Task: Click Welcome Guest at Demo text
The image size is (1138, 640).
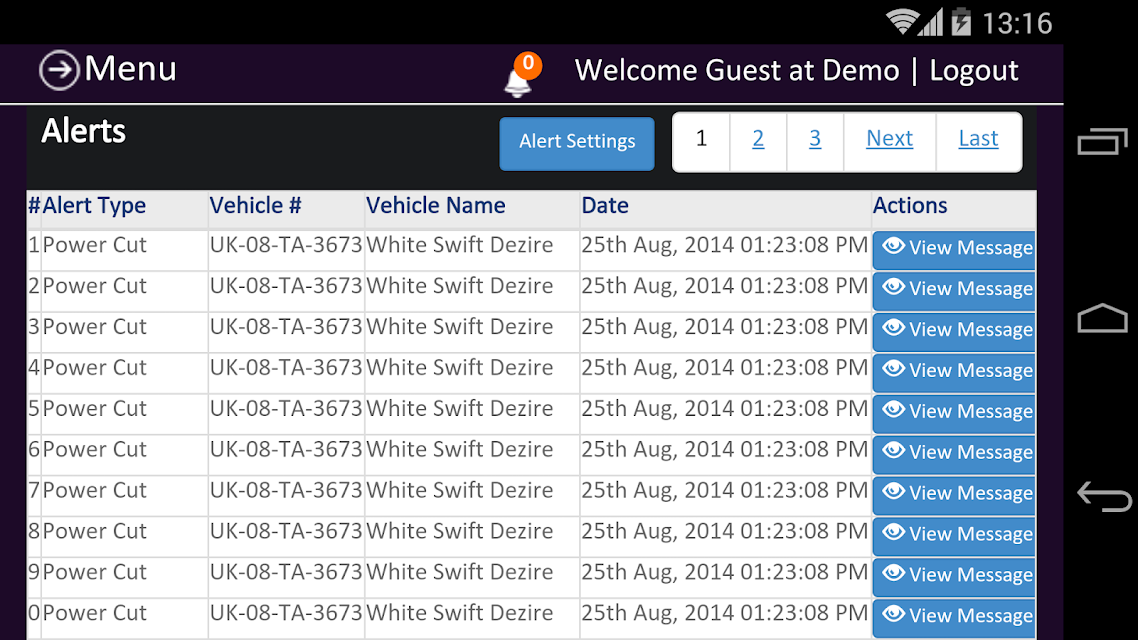Action: click(x=737, y=70)
